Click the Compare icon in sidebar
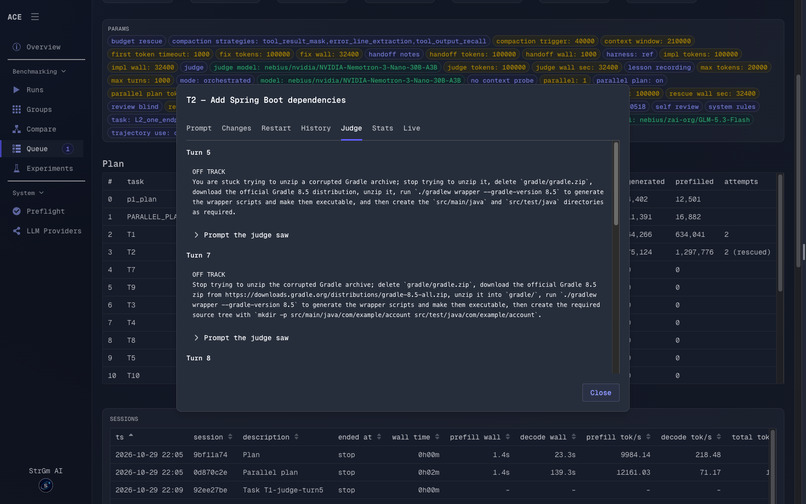 [x=16, y=129]
